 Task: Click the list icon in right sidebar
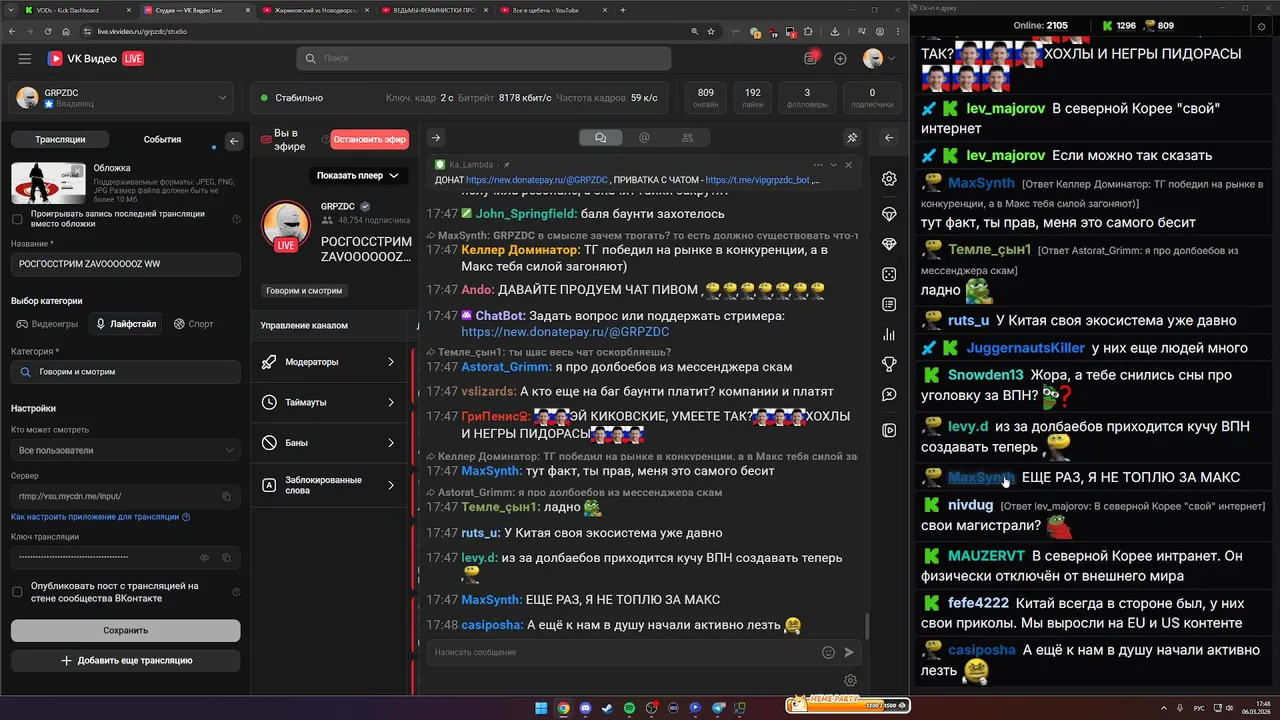[889, 304]
